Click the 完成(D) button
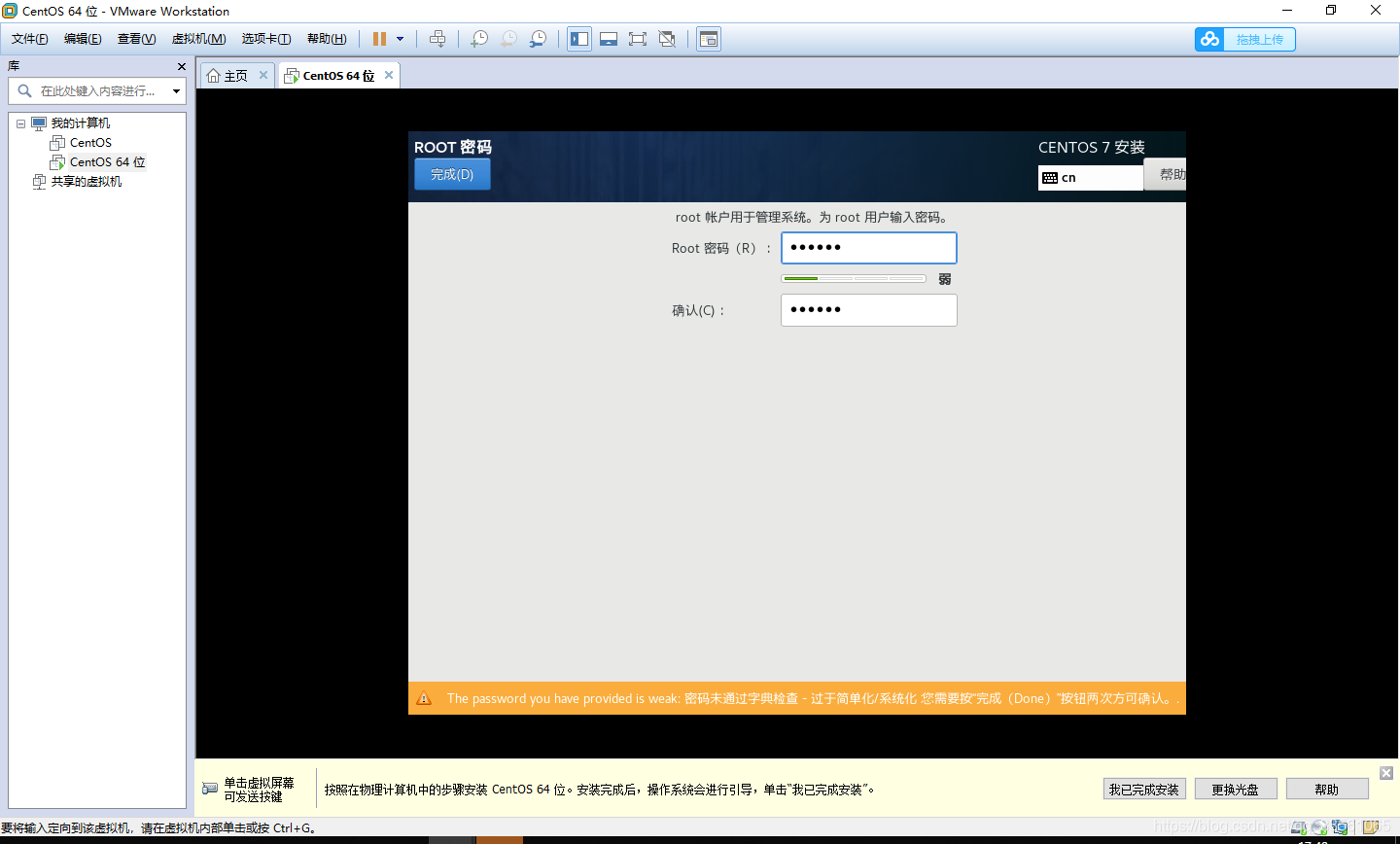This screenshot has height=844, width=1400. pos(452,174)
